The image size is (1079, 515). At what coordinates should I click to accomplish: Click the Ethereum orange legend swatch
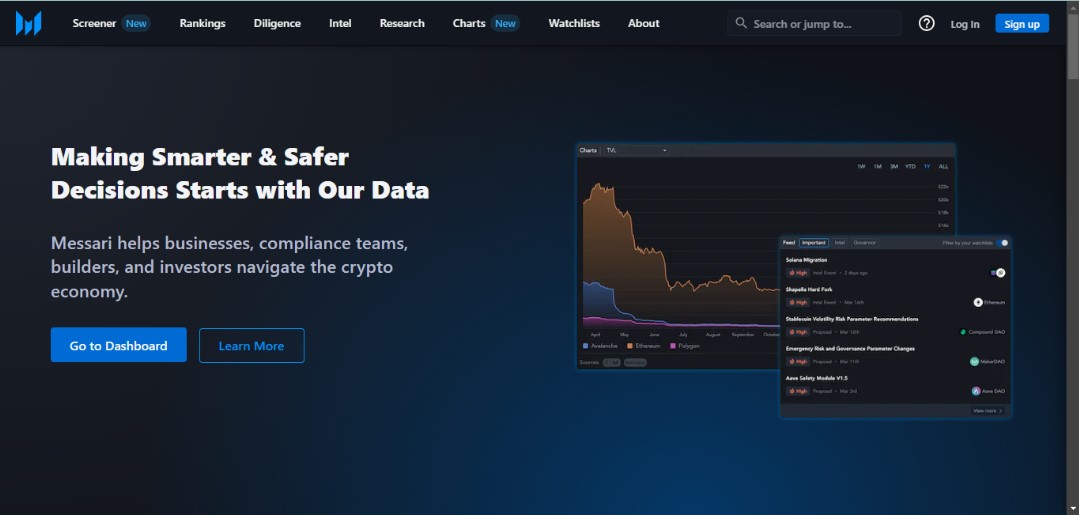[630, 346]
